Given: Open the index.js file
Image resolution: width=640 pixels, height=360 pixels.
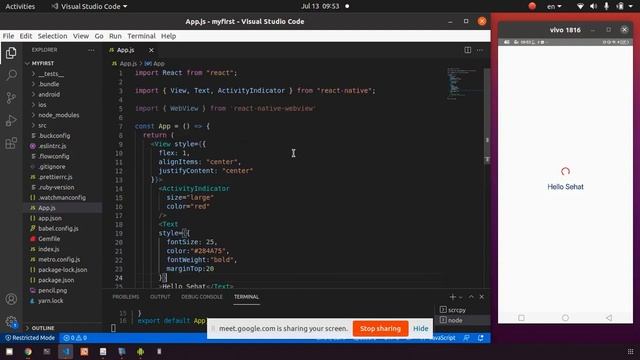Looking at the screenshot, I should point(49,249).
